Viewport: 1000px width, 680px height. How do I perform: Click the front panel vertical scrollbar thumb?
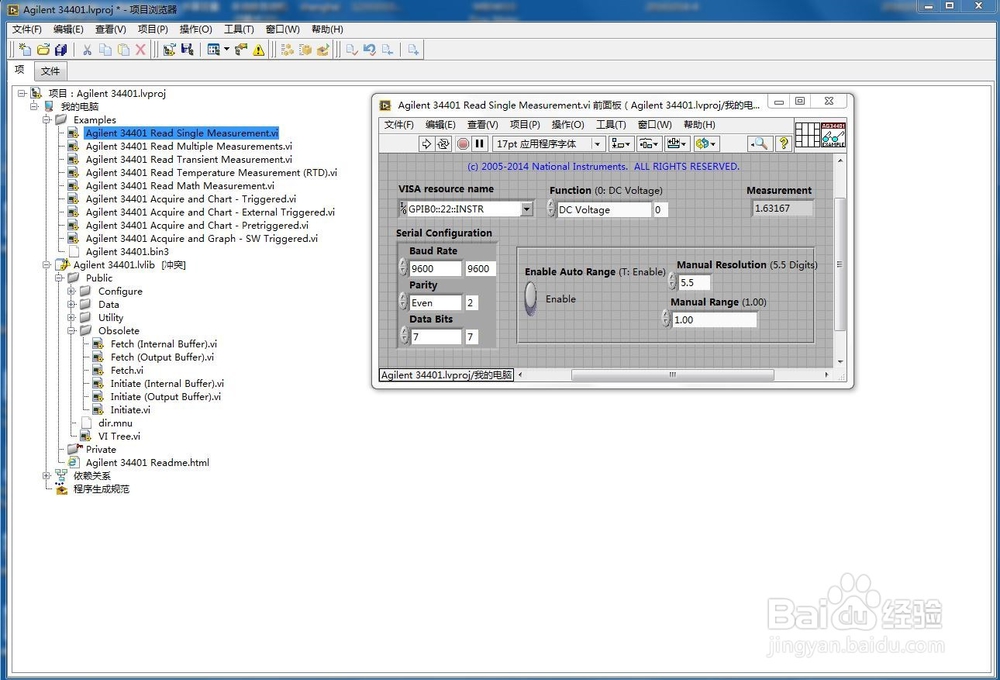coord(839,263)
